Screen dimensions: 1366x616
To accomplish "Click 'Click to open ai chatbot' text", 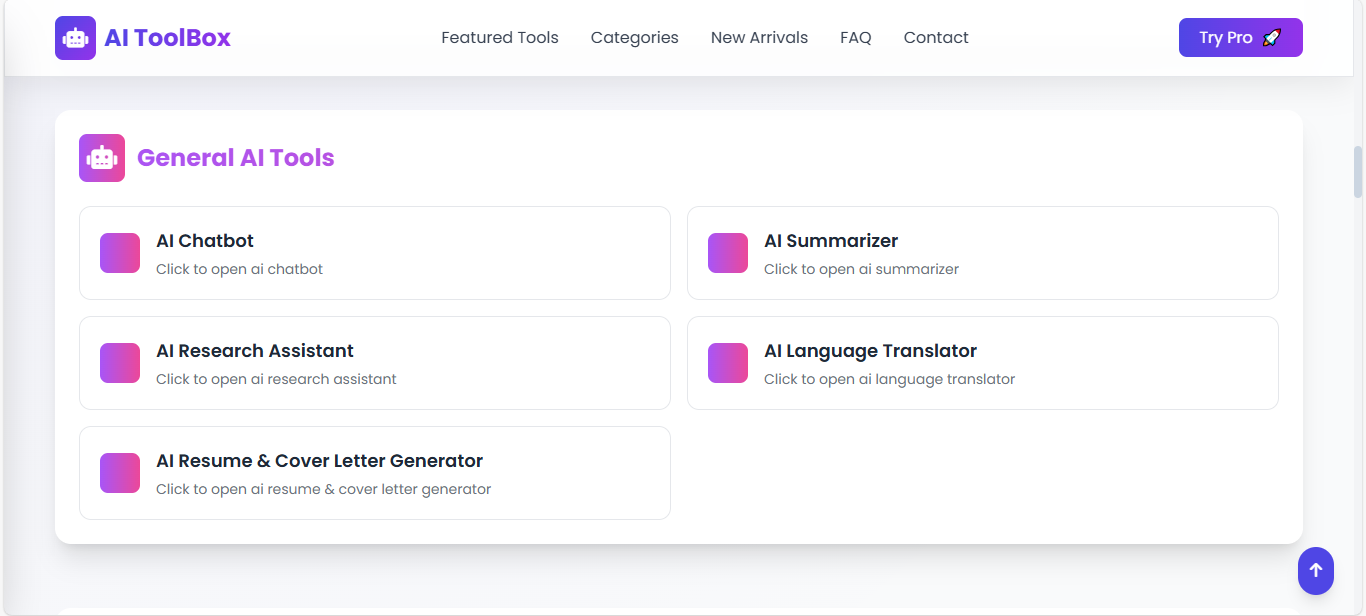I will click(240, 269).
